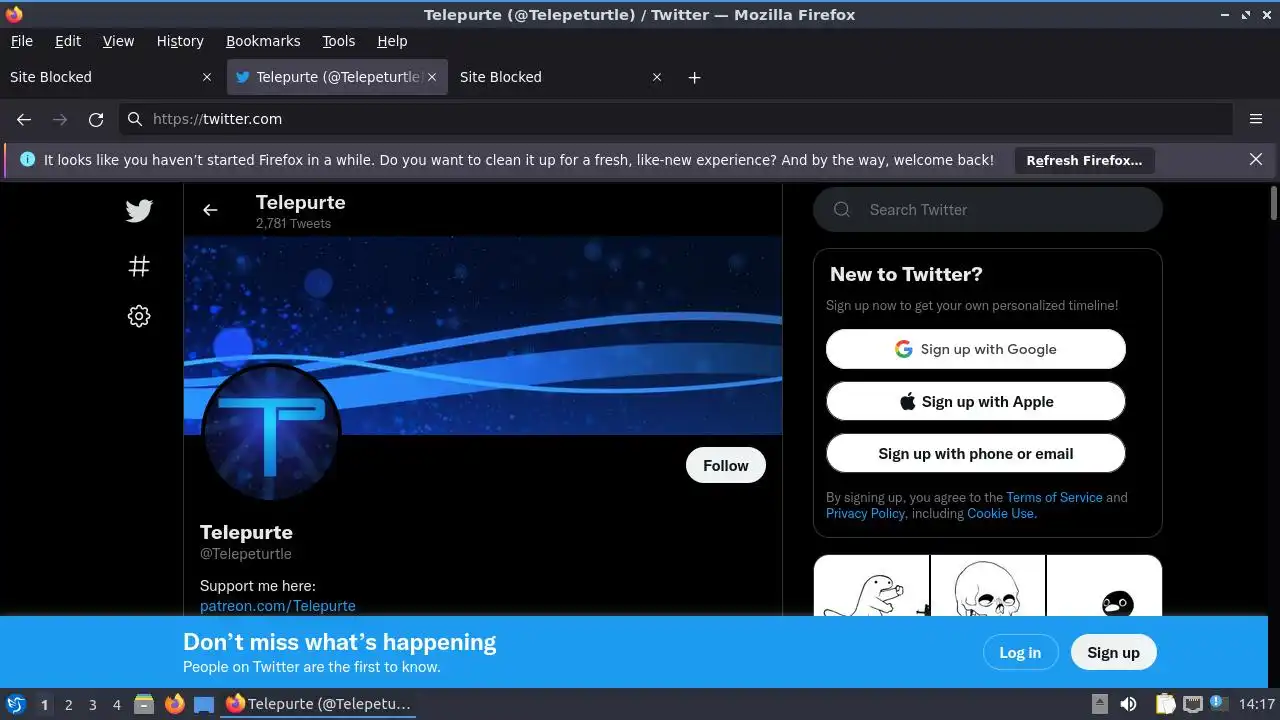The height and width of the screenshot is (720, 1280).
Task: Open the Tools menu
Action: 338,41
